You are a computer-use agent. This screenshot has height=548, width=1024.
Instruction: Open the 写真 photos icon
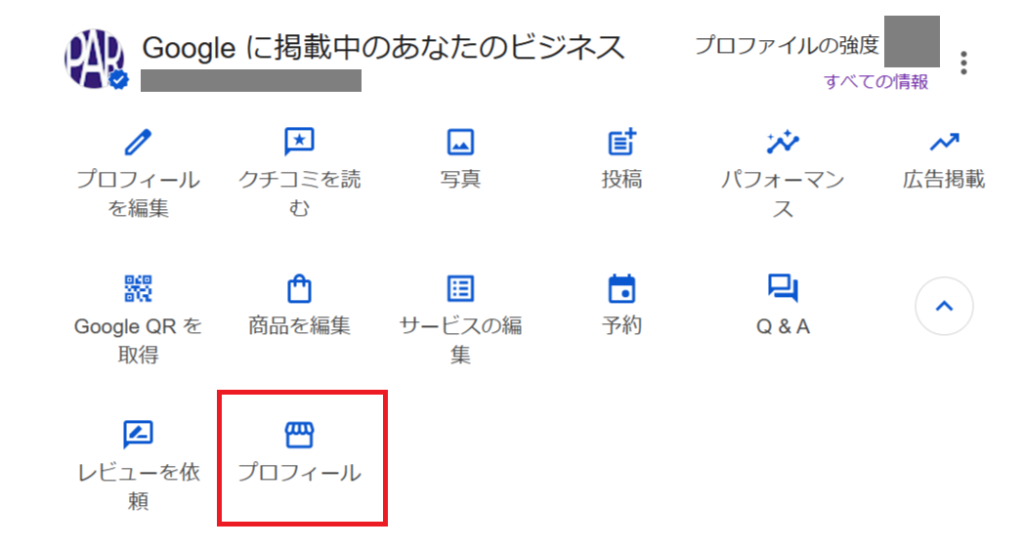click(x=460, y=143)
